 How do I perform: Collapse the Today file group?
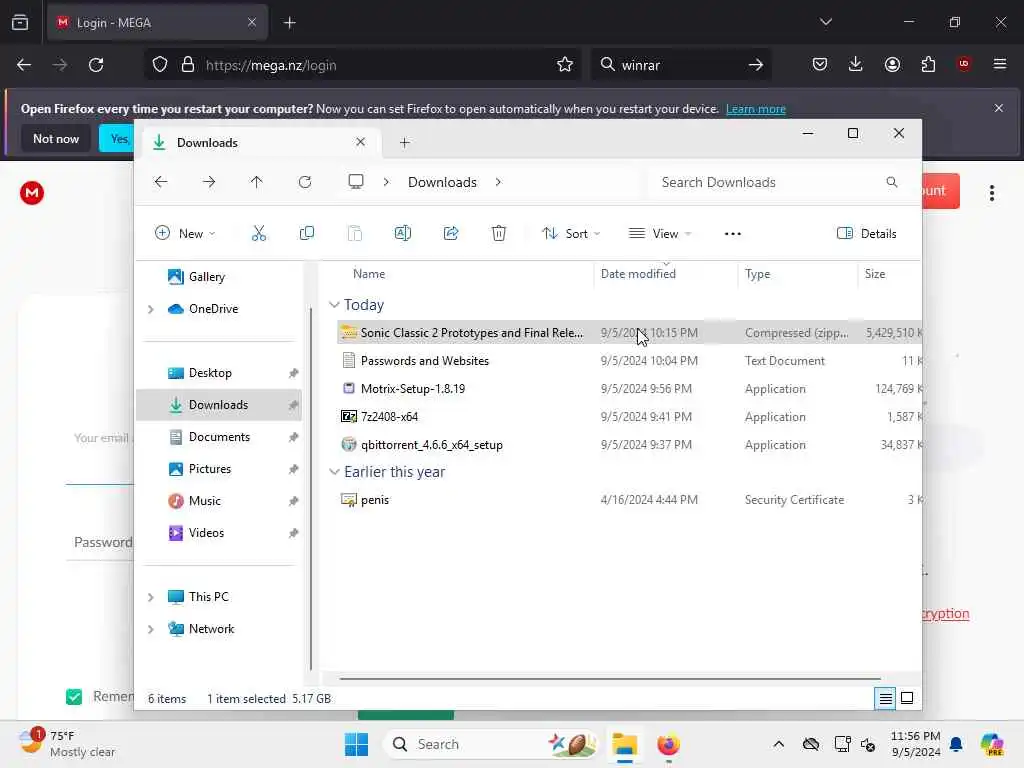[x=334, y=304]
